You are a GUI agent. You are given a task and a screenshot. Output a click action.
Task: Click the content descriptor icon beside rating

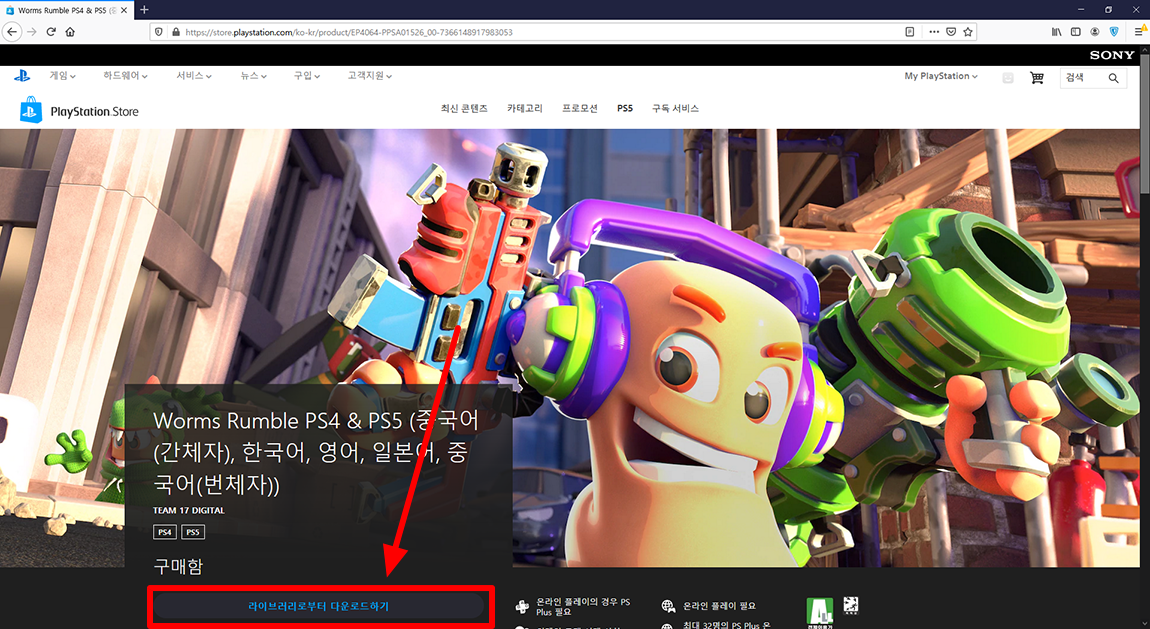click(851, 605)
